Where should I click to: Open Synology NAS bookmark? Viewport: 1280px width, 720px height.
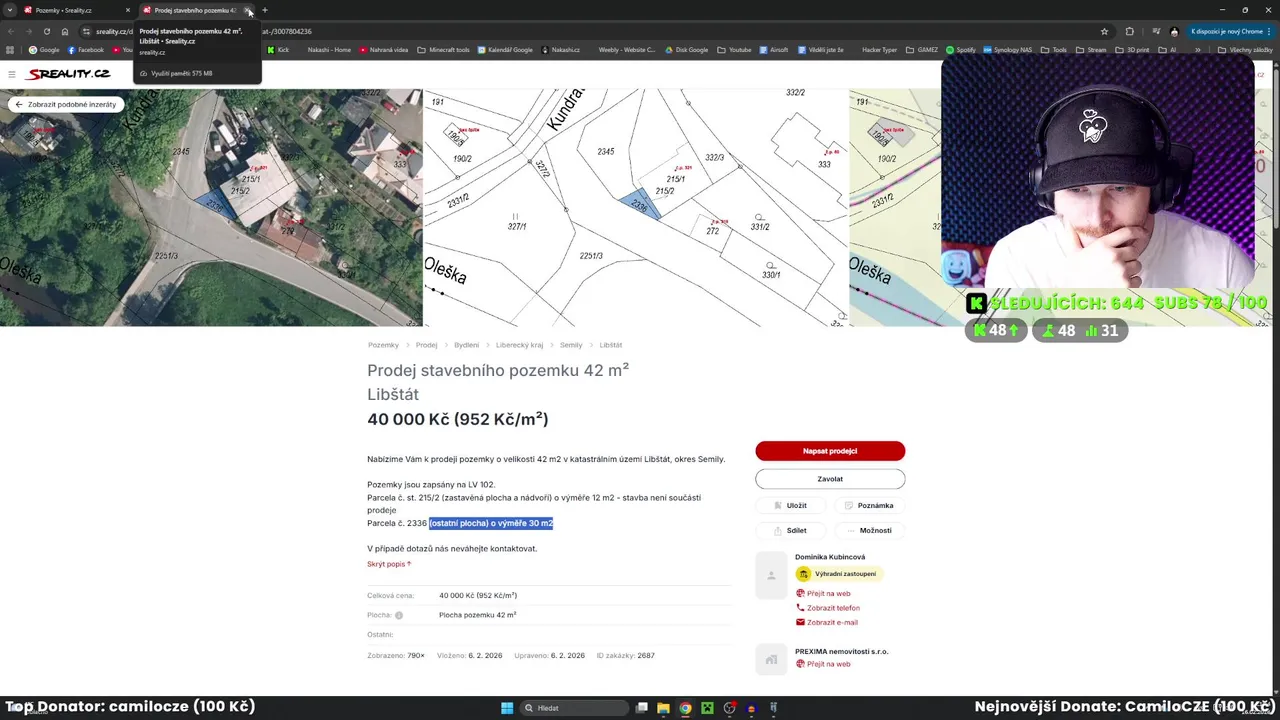tap(1008, 50)
